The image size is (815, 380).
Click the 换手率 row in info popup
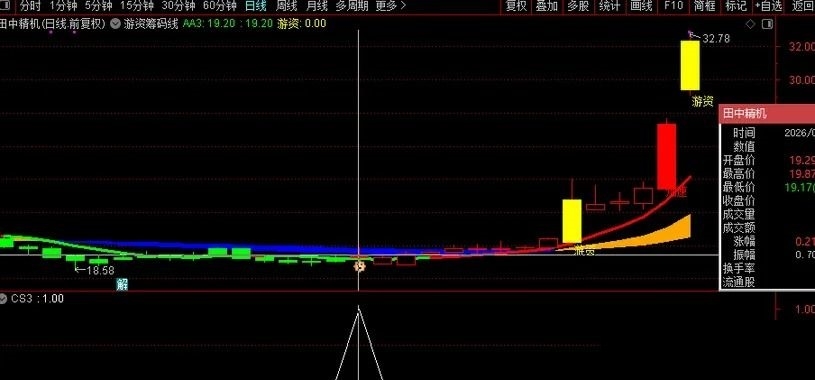[x=767, y=269]
